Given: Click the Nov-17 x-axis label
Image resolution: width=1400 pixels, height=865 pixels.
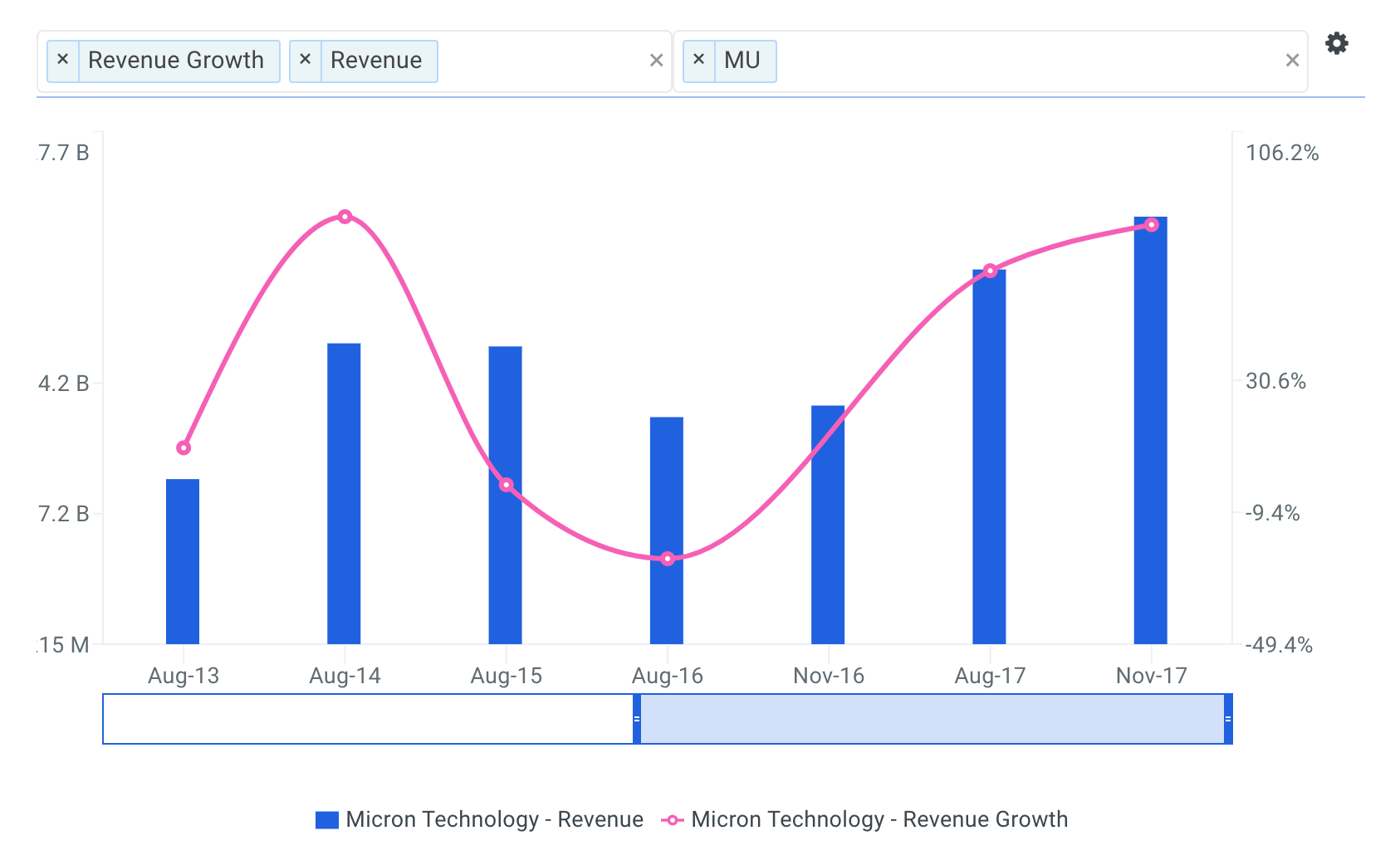Looking at the screenshot, I should pyautogui.click(x=1152, y=676).
